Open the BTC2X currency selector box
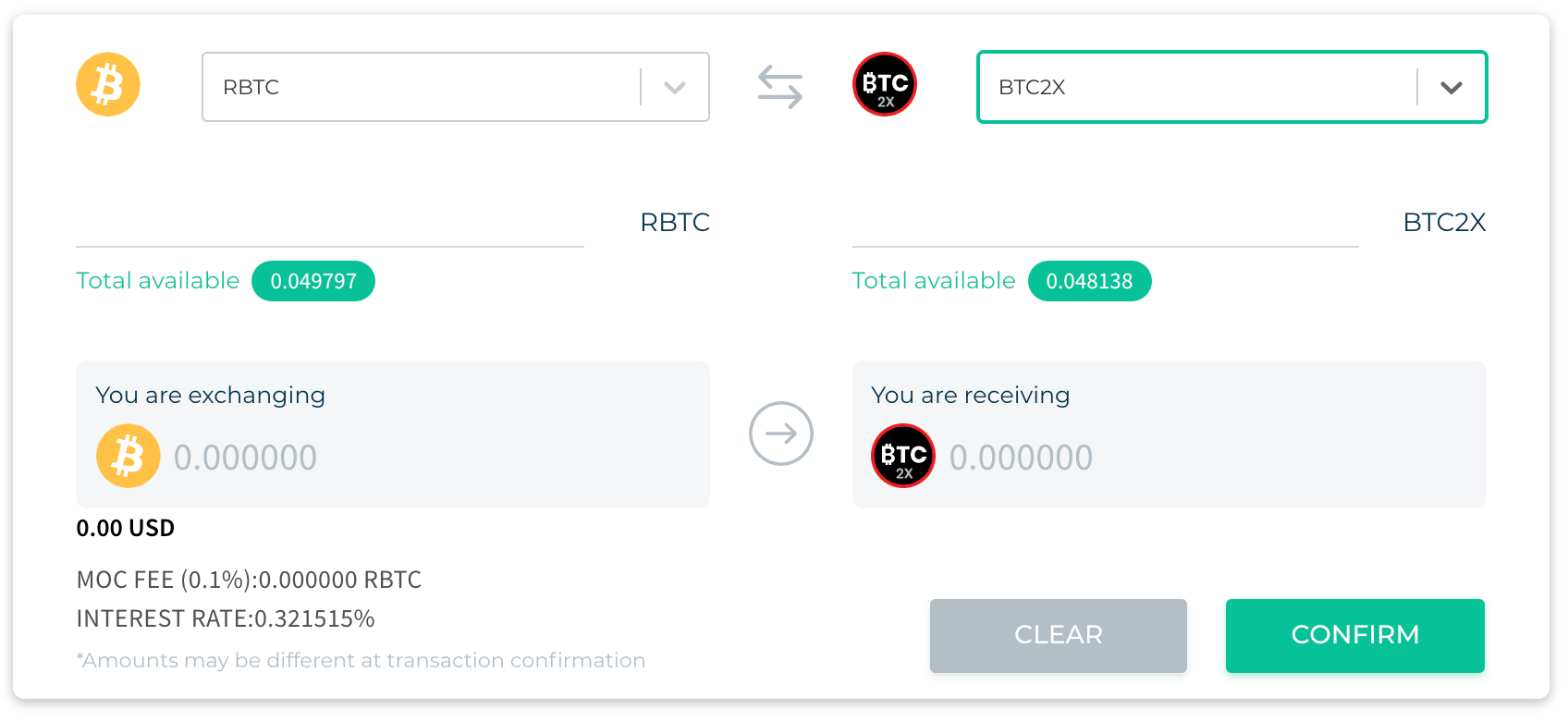1568x721 pixels. pyautogui.click(x=1232, y=87)
